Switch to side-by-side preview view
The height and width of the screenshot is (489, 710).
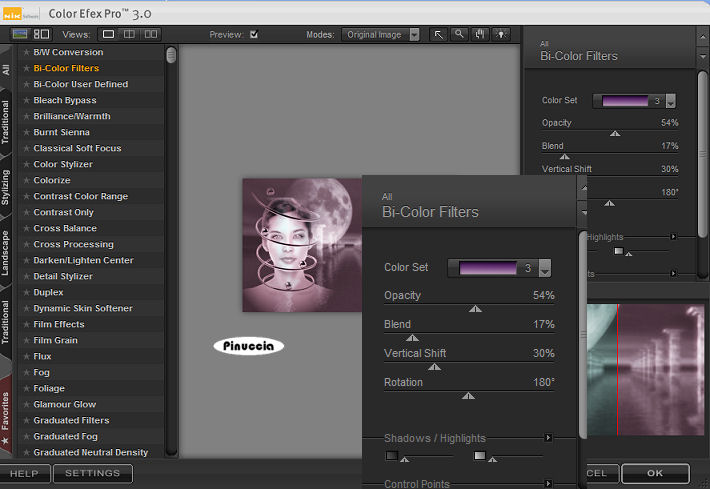point(151,34)
